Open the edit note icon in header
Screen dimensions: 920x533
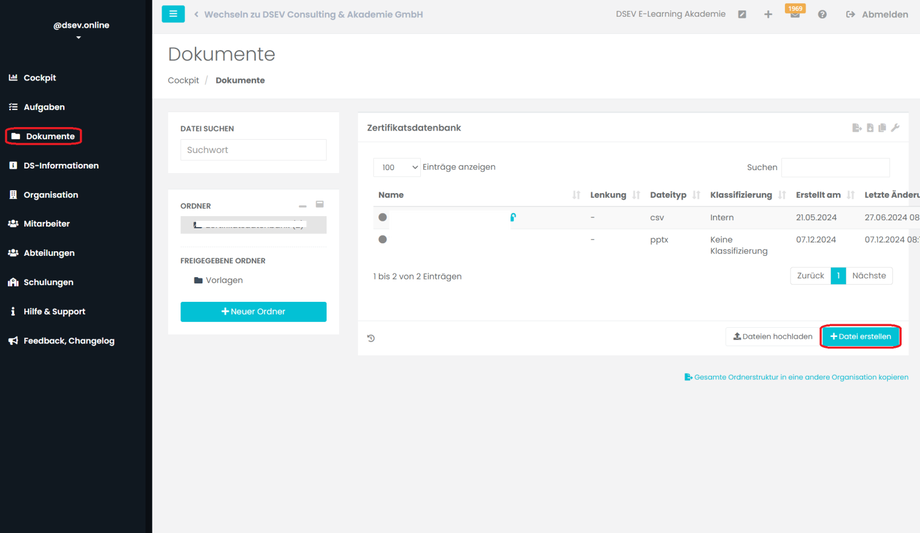pyautogui.click(x=742, y=15)
